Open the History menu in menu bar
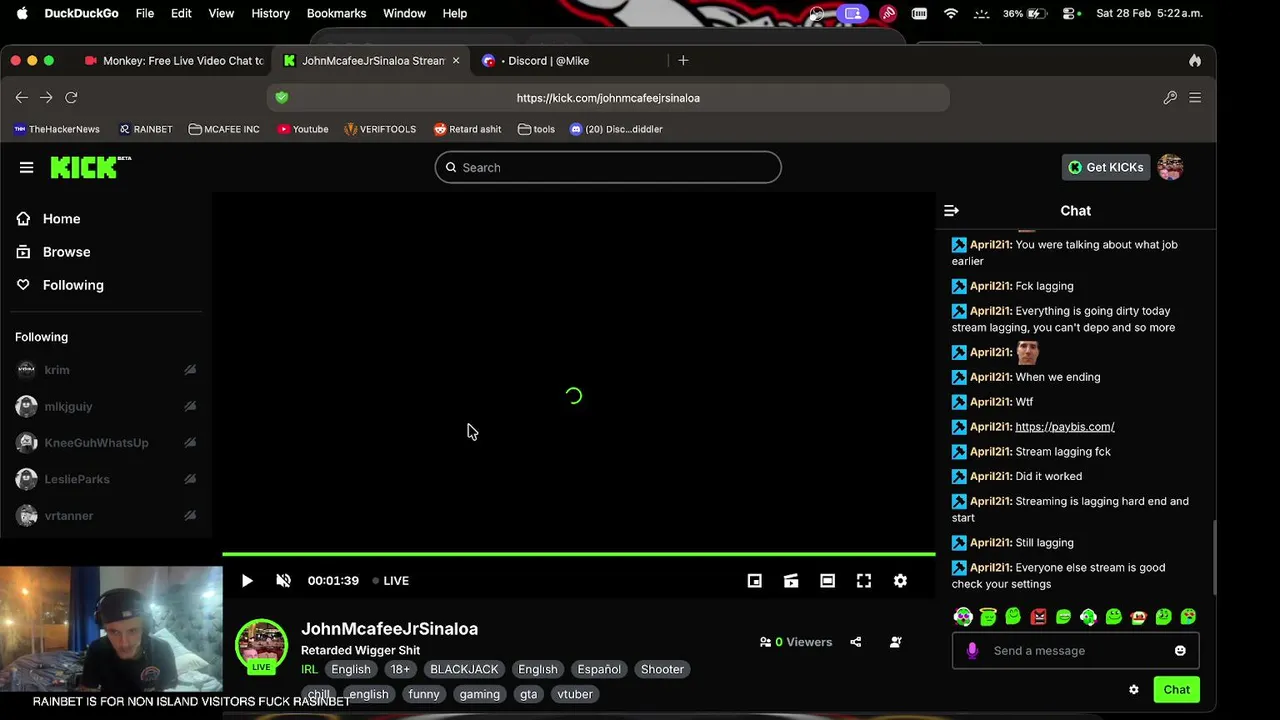 pyautogui.click(x=270, y=13)
